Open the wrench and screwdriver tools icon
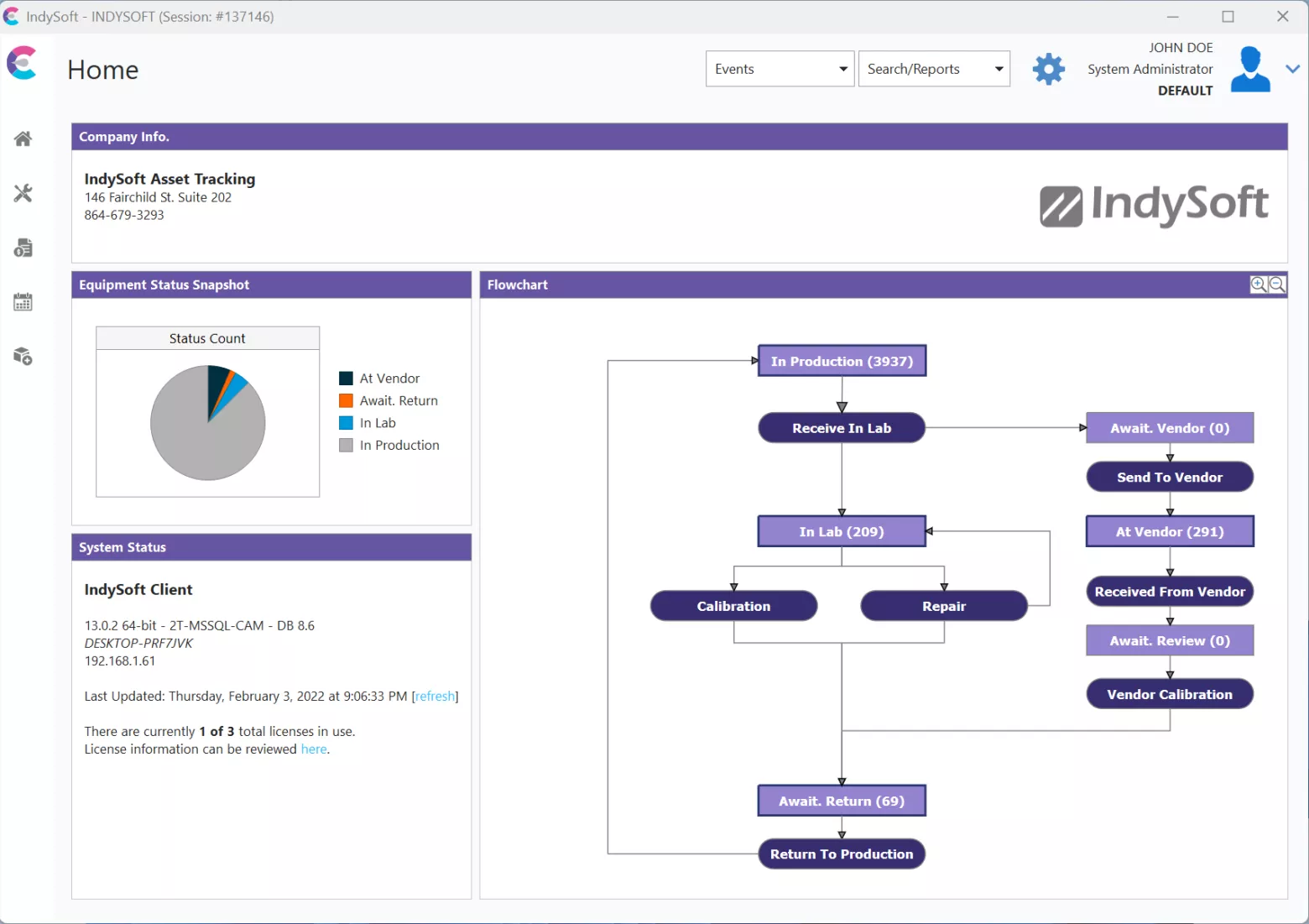 pyautogui.click(x=23, y=194)
